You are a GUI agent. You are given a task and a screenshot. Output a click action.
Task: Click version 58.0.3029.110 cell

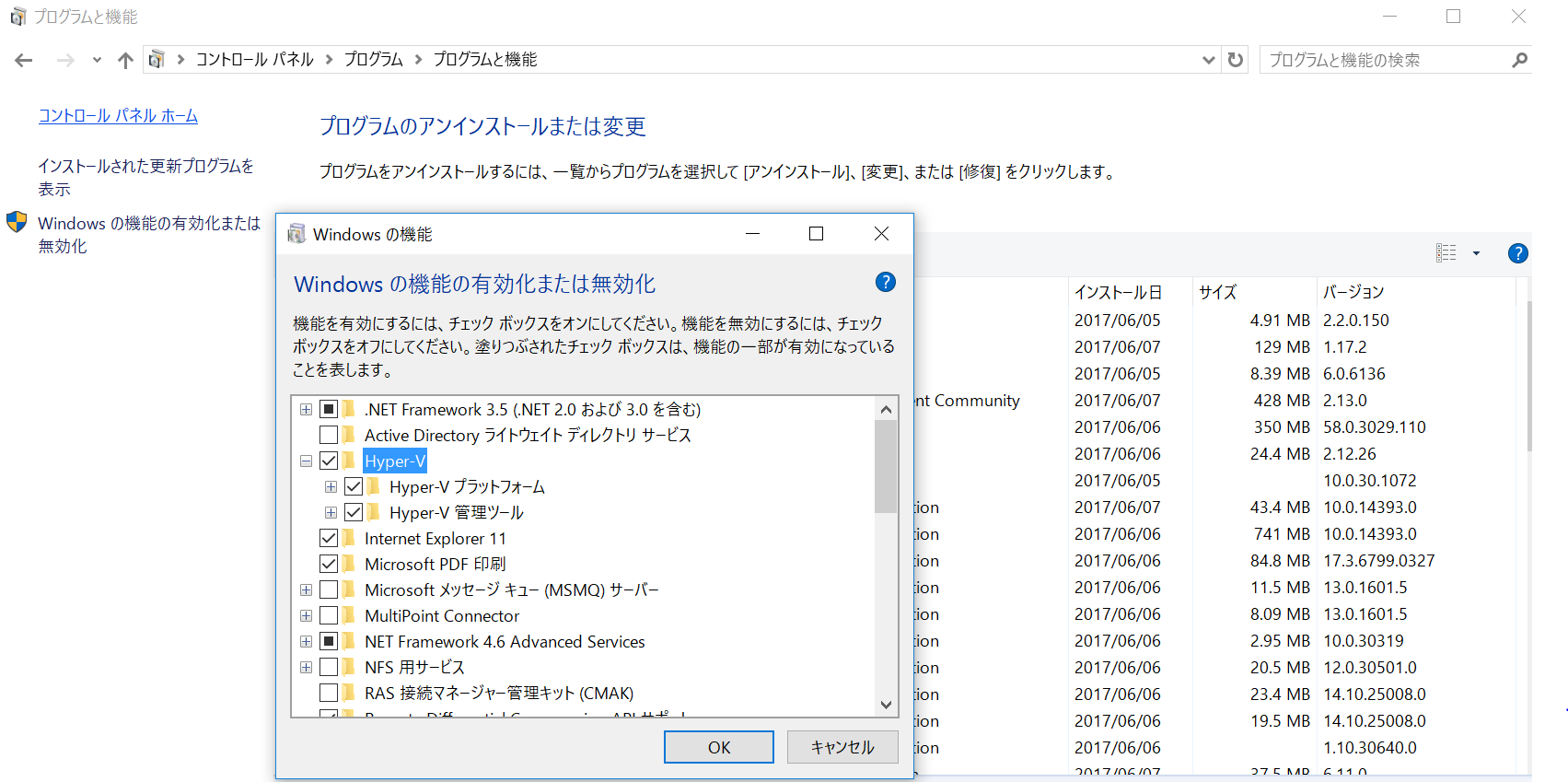click(x=1375, y=426)
